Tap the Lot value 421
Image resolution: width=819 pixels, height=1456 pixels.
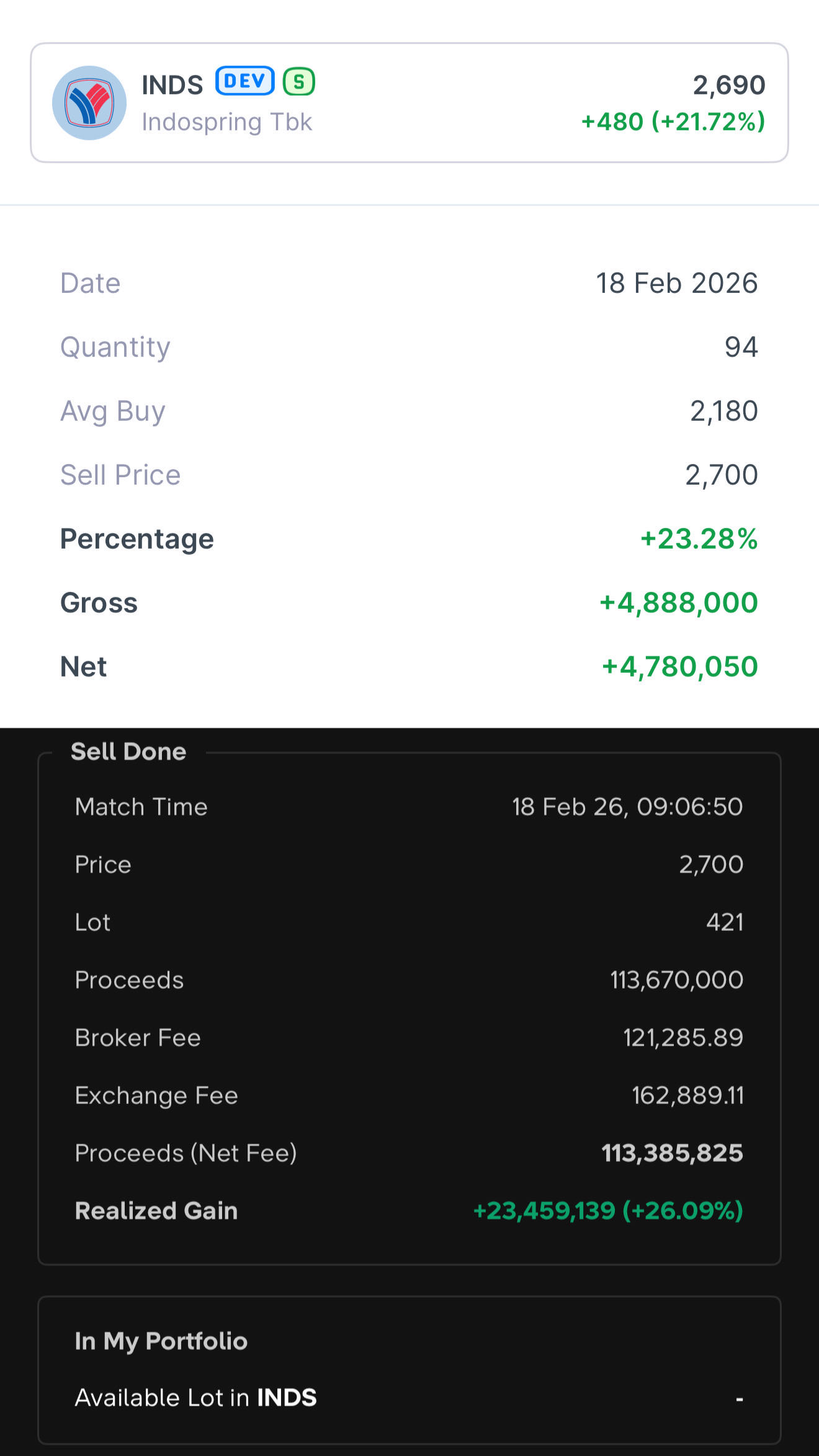coord(724,922)
